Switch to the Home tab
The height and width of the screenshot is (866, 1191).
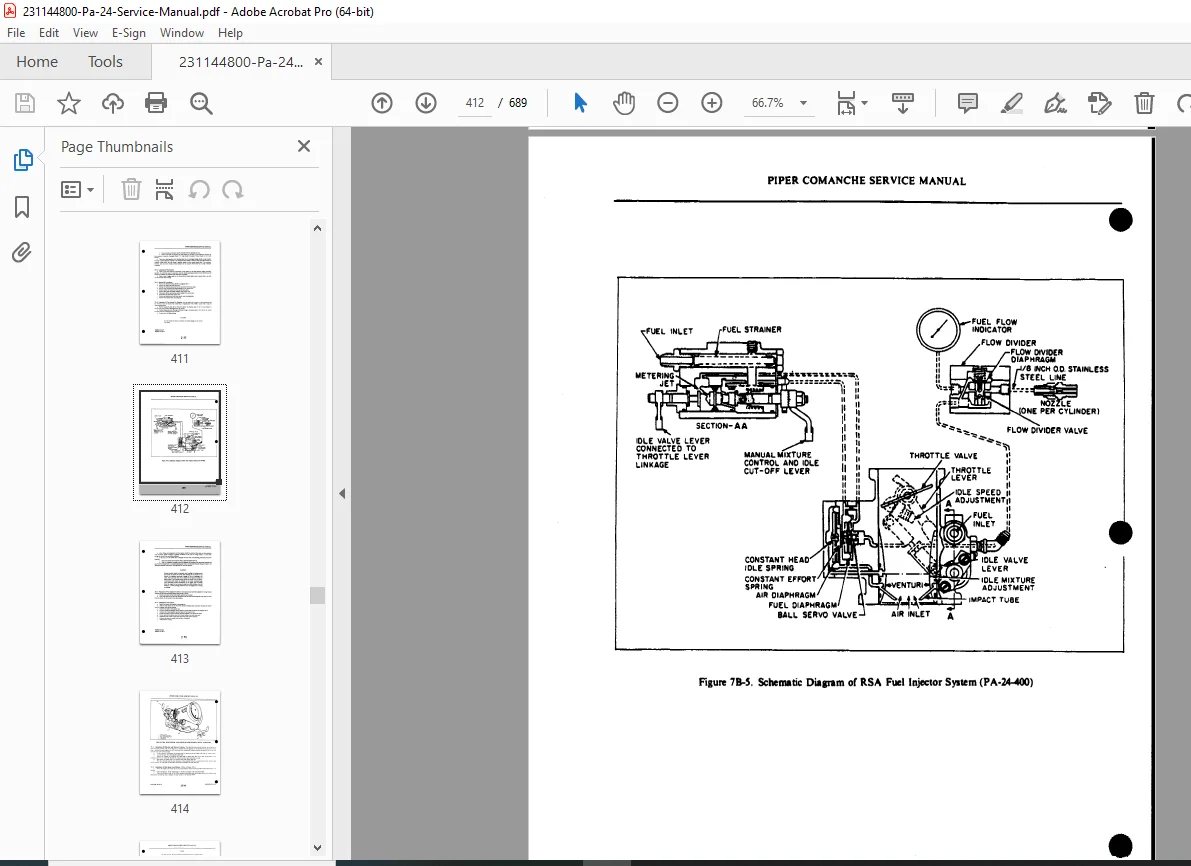[37, 62]
